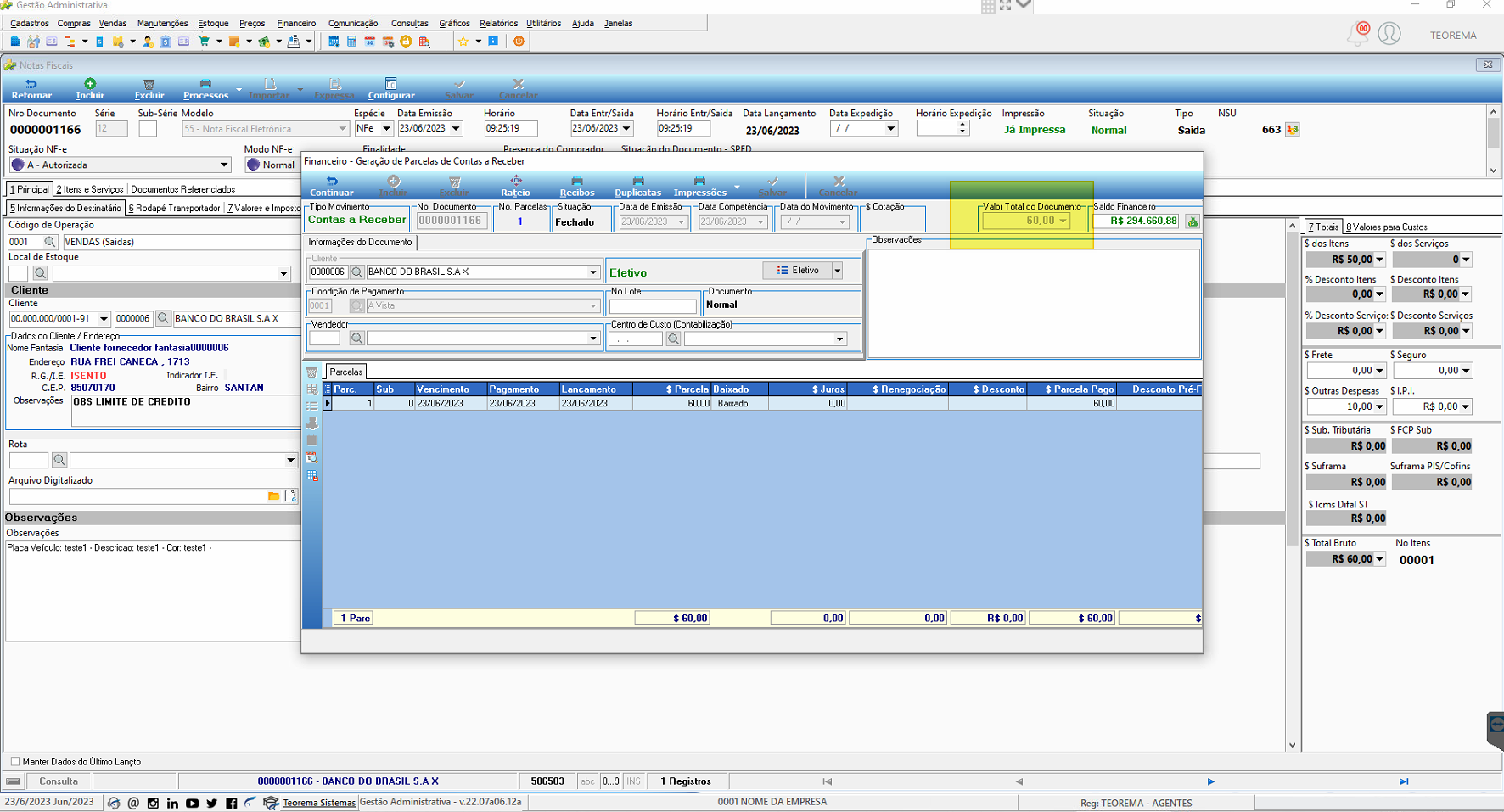Click the Cliente search magnifier in dialog
This screenshot has height=812, width=1504.
click(357, 272)
